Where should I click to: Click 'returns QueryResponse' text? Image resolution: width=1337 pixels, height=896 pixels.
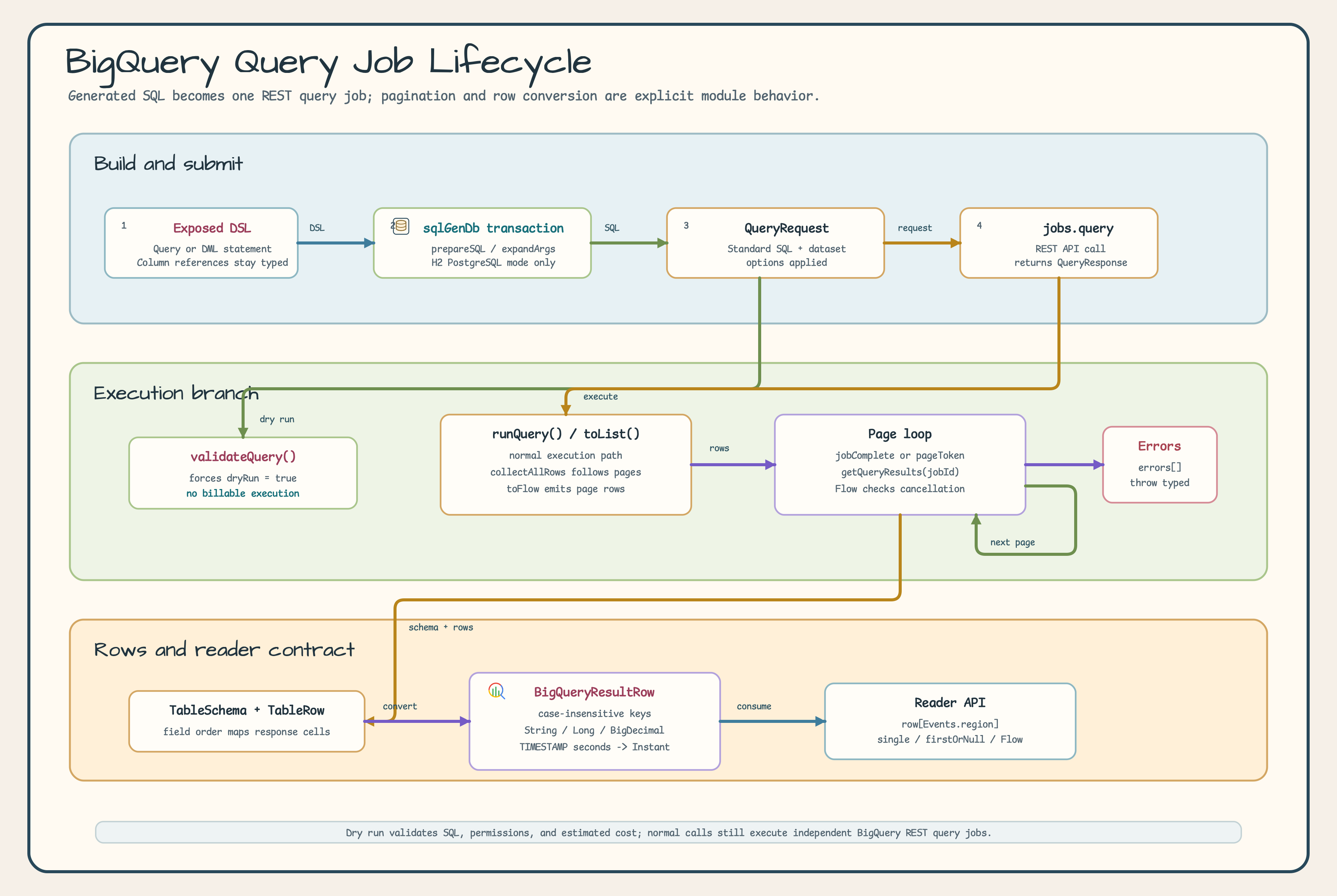point(1070,263)
